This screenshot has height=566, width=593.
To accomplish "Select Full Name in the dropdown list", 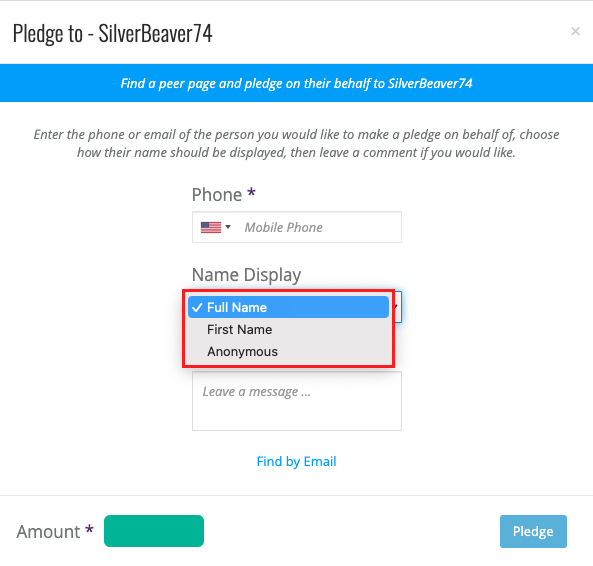I will 288,307.
